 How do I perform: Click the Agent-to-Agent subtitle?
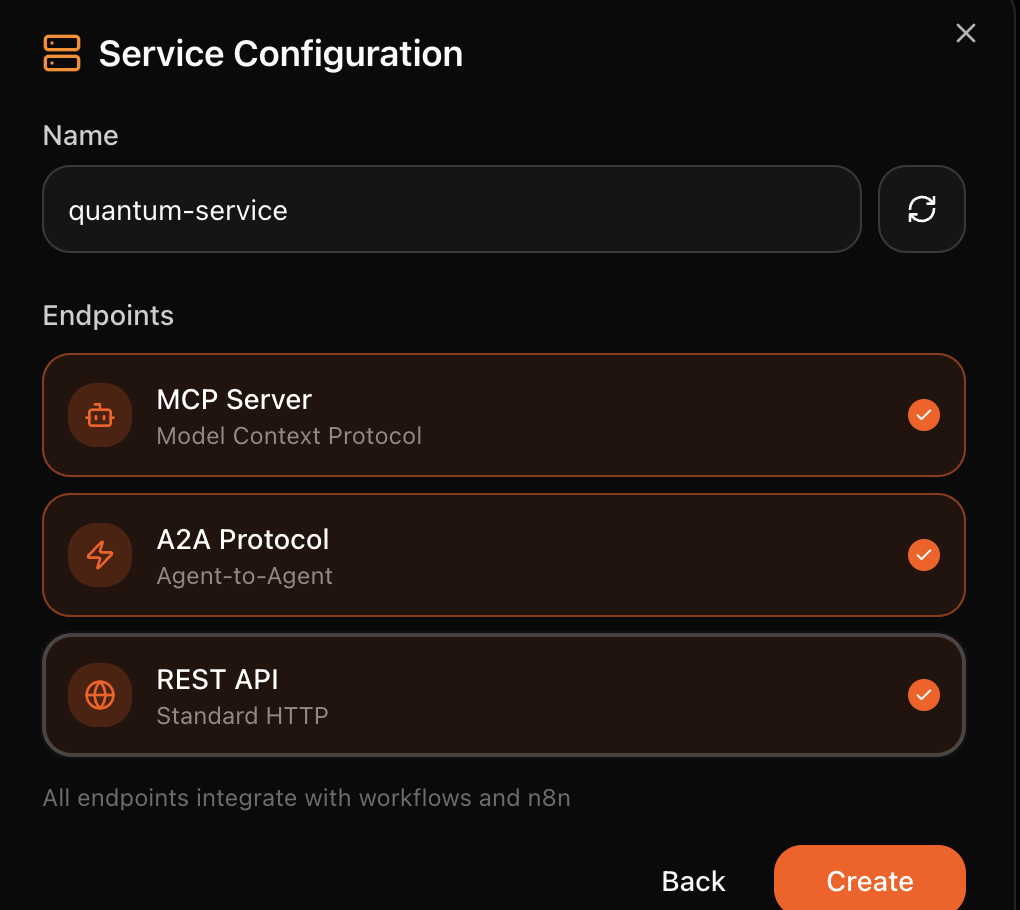(x=245, y=576)
